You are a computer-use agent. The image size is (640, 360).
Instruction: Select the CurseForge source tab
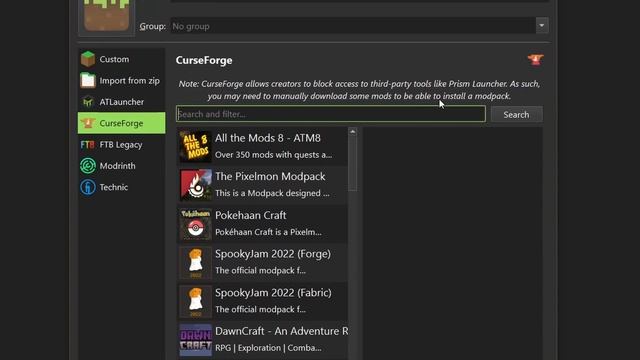(x=121, y=123)
